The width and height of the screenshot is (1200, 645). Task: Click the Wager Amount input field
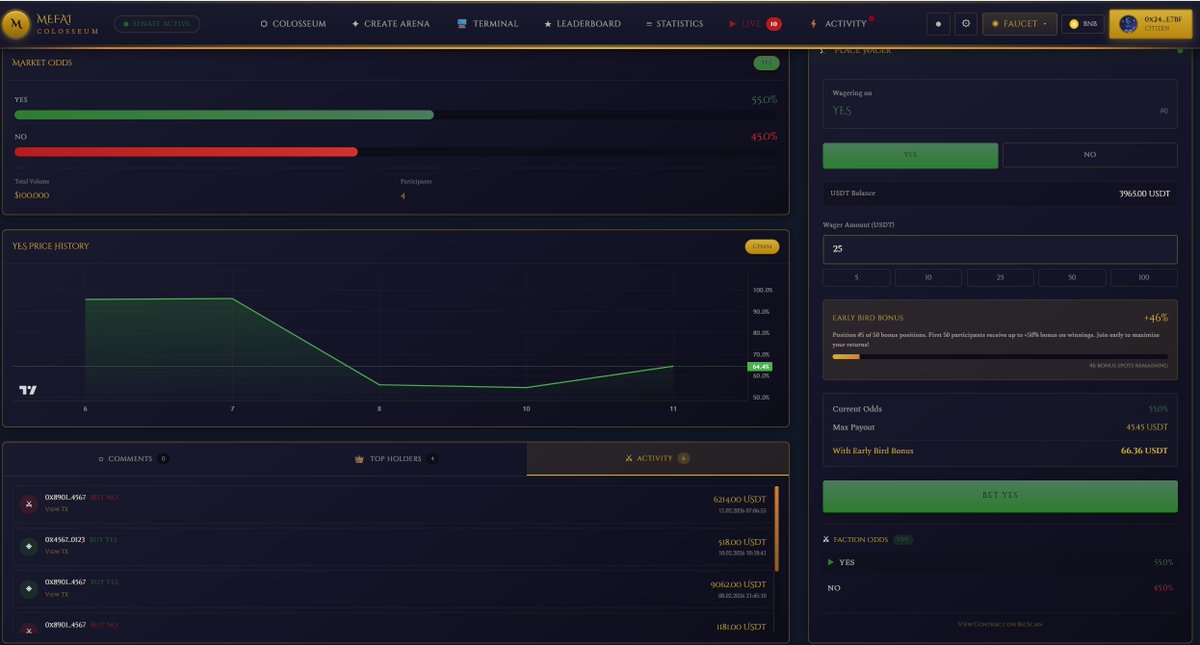(1000, 249)
